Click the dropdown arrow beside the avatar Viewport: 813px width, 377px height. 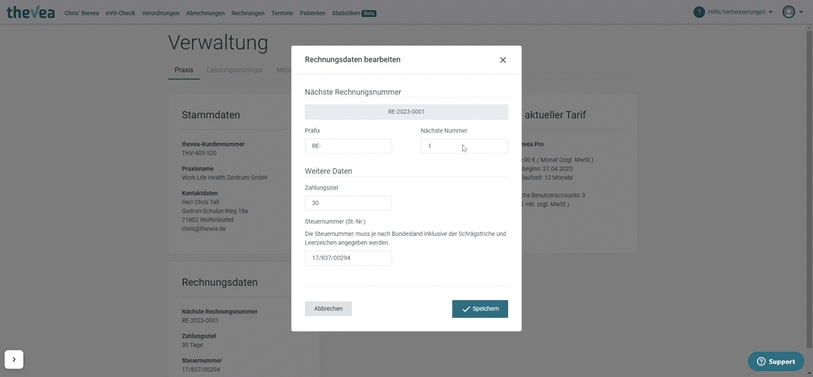[801, 12]
